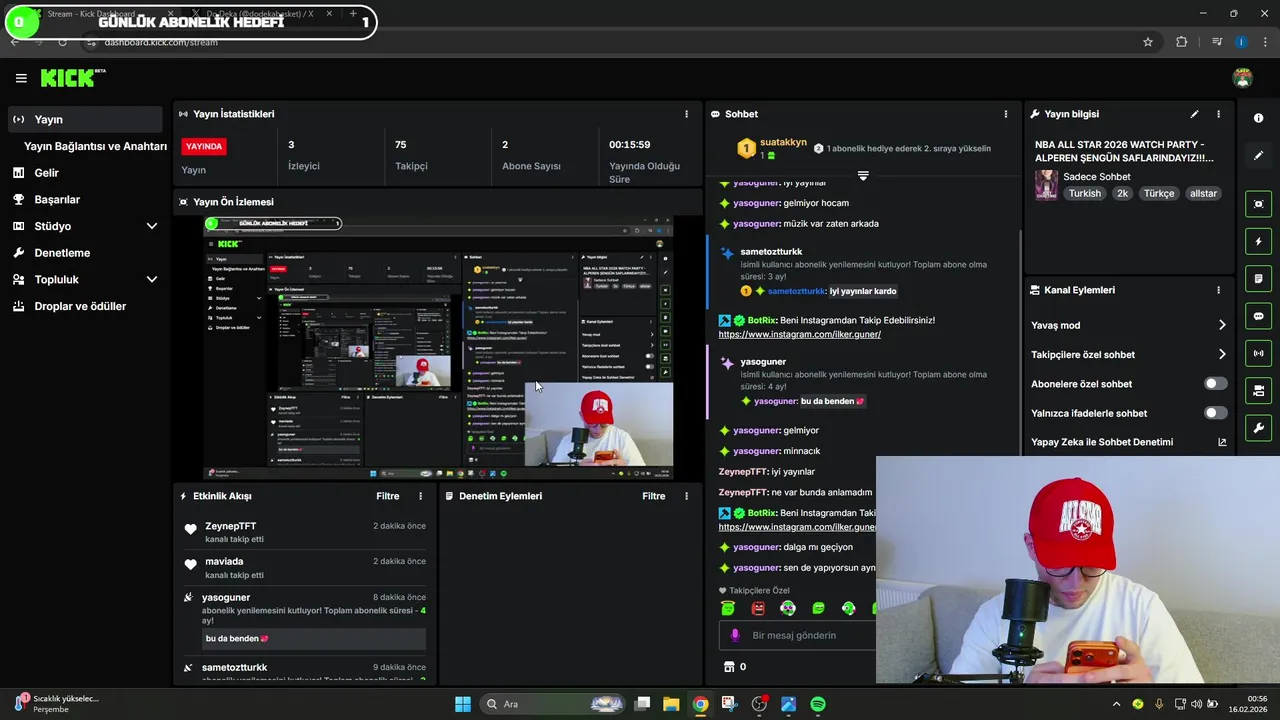Viewport: 1280px width, 720px height.
Task: Expand the Stüdyo sidebar section
Action: 152,226
